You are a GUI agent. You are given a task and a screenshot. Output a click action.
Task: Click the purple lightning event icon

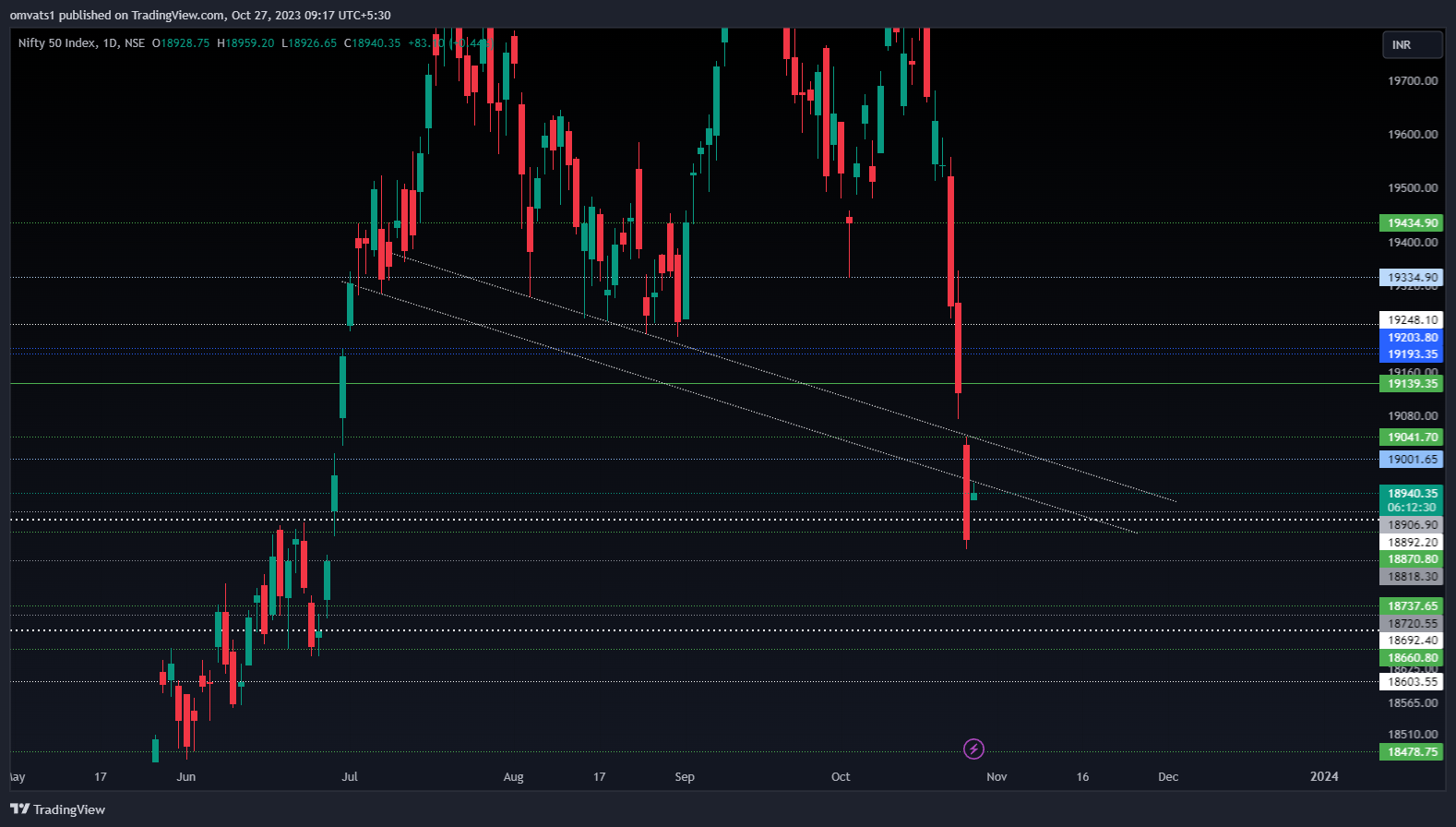[x=973, y=749]
